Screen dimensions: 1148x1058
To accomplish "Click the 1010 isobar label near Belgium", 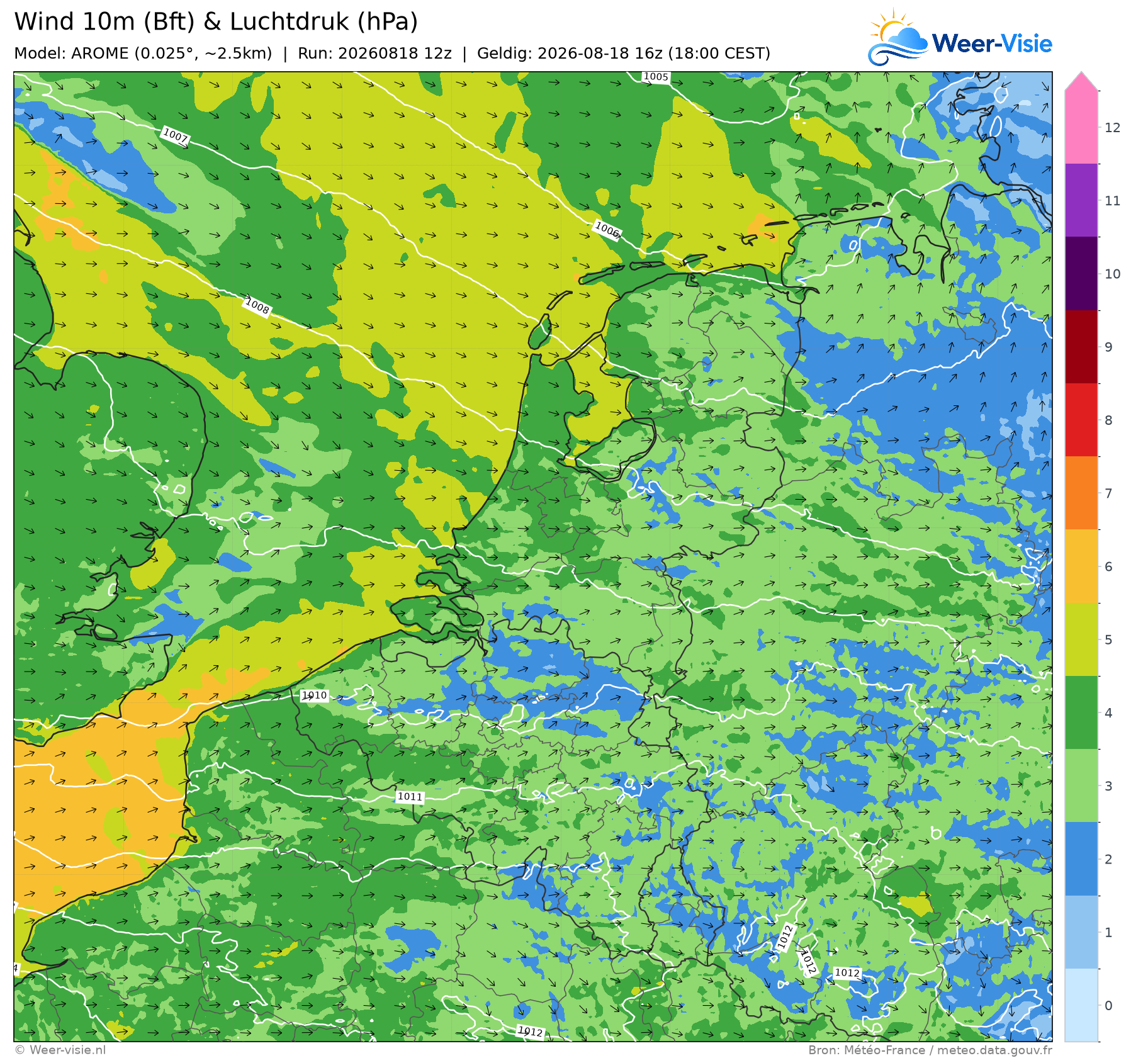I will coord(315,695).
